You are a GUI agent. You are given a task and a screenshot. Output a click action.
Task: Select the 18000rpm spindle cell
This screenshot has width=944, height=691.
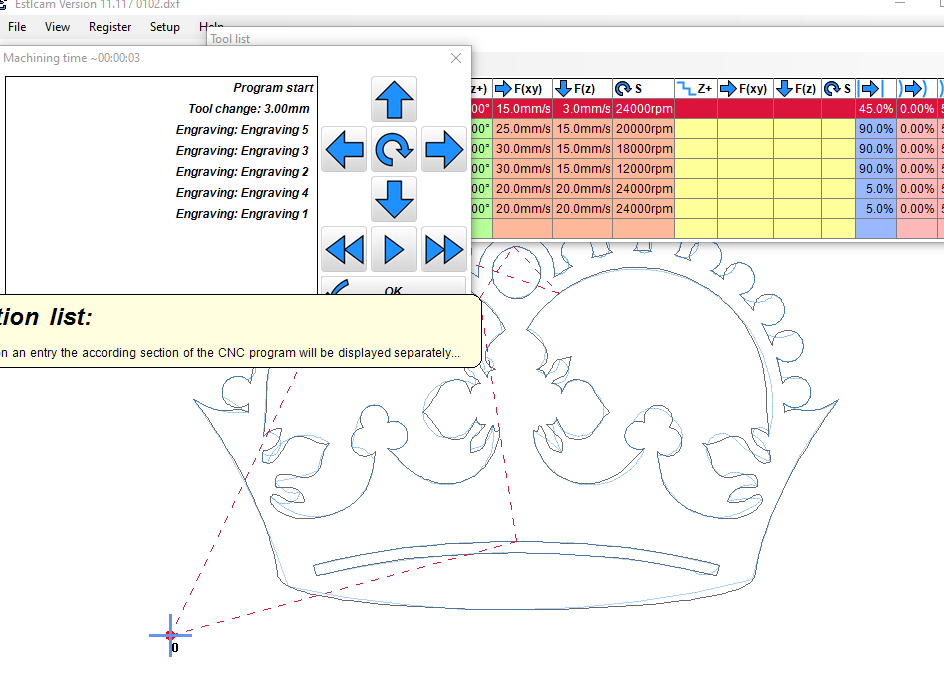click(643, 149)
